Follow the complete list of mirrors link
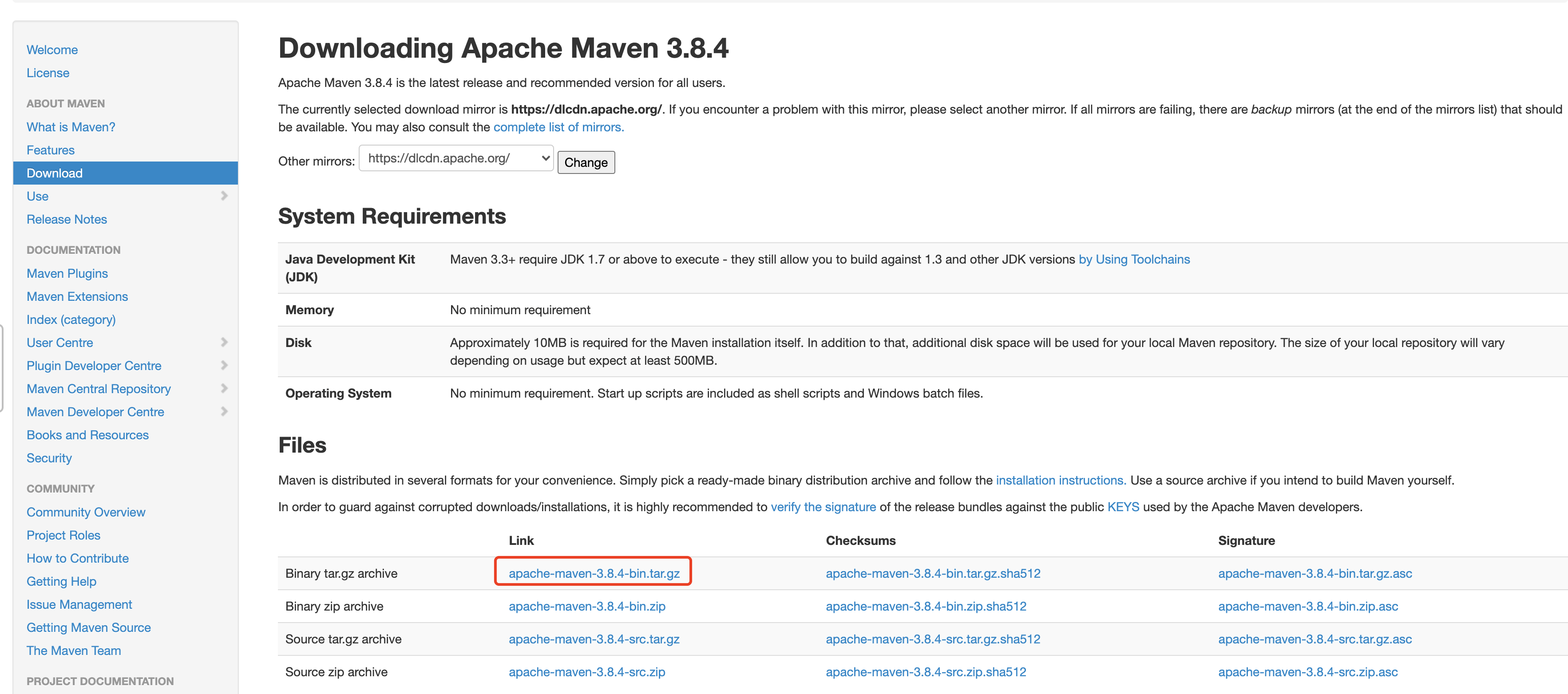The width and height of the screenshot is (1568, 694). pos(558,127)
